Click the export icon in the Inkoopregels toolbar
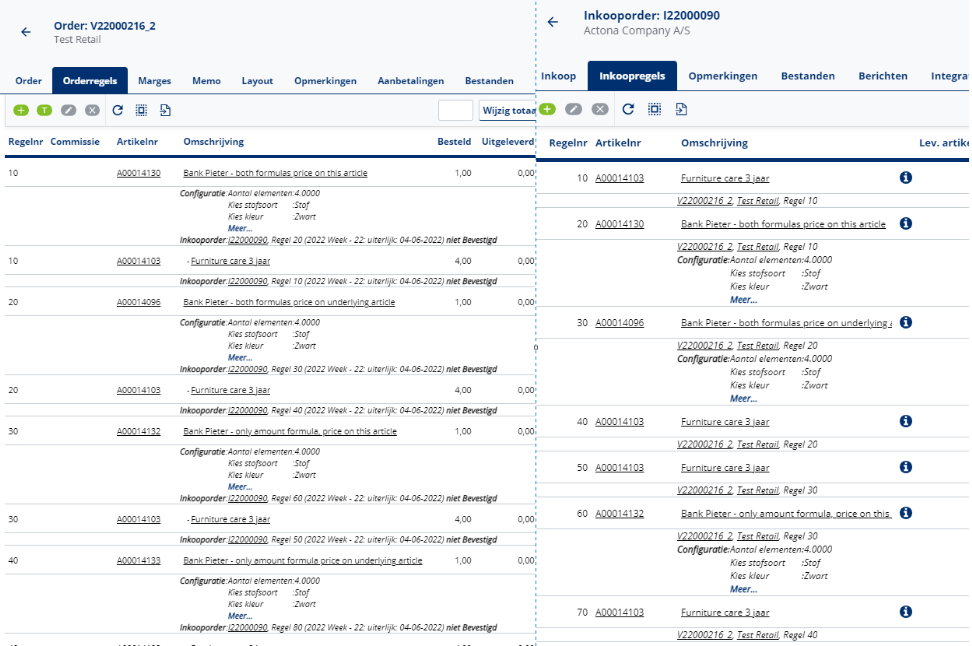The width and height of the screenshot is (972, 646). coord(681,109)
